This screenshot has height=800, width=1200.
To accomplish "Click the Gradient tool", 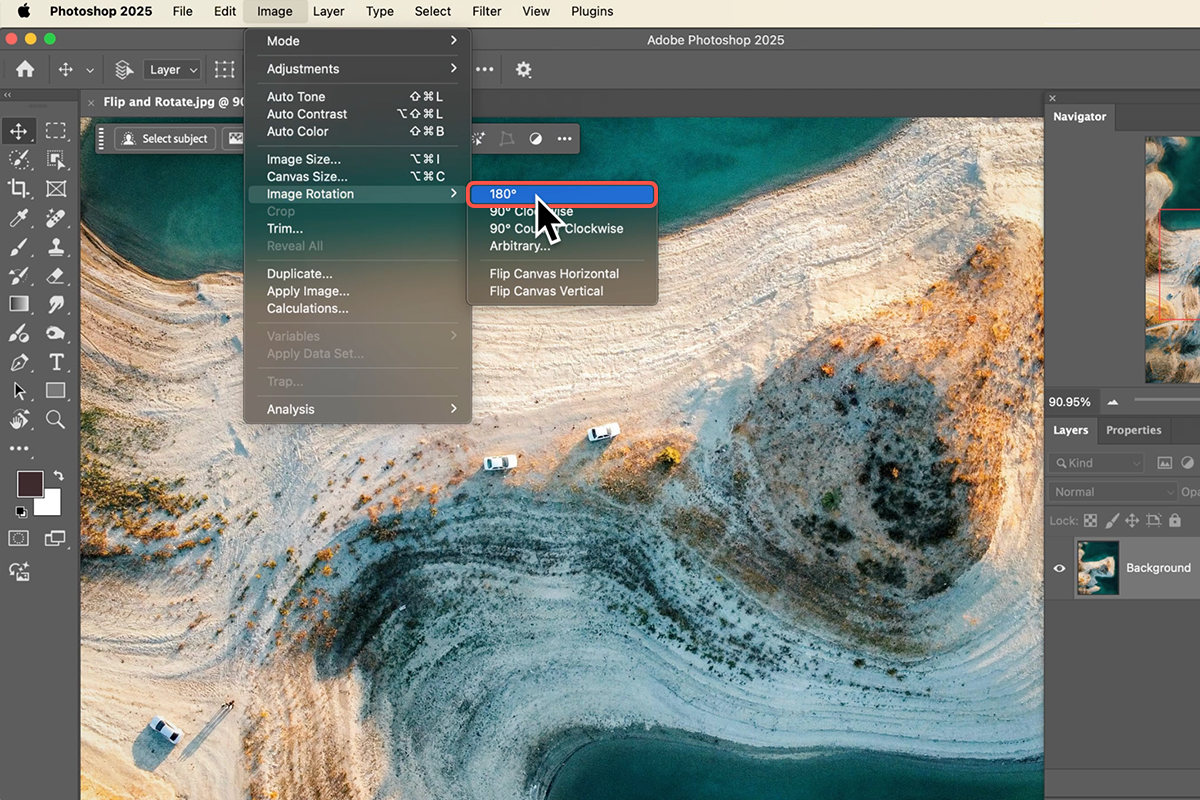I will pos(19,304).
